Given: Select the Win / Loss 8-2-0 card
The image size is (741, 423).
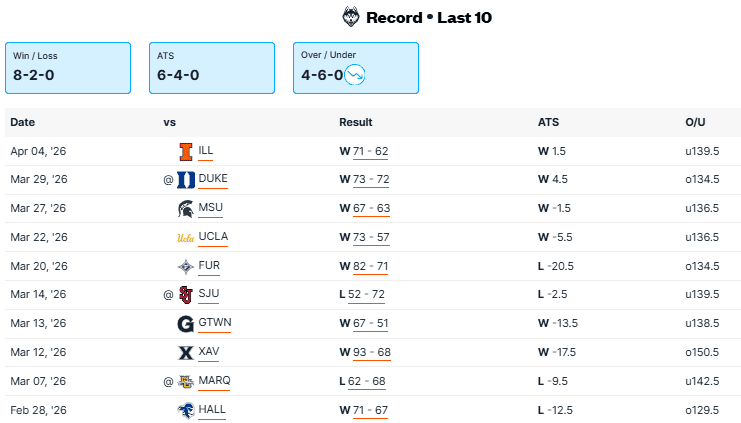Looking at the screenshot, I should click(x=68, y=67).
